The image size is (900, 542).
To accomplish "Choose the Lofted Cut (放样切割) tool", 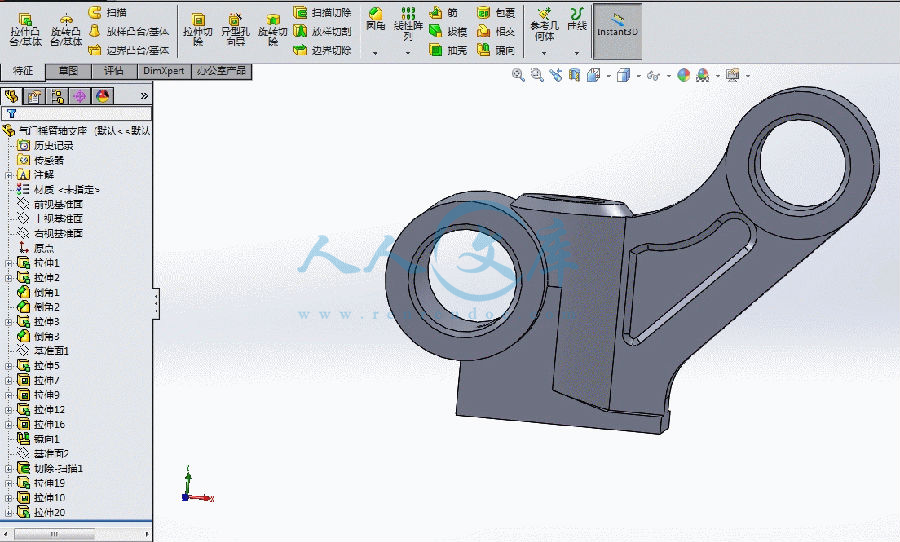I will (x=322, y=31).
